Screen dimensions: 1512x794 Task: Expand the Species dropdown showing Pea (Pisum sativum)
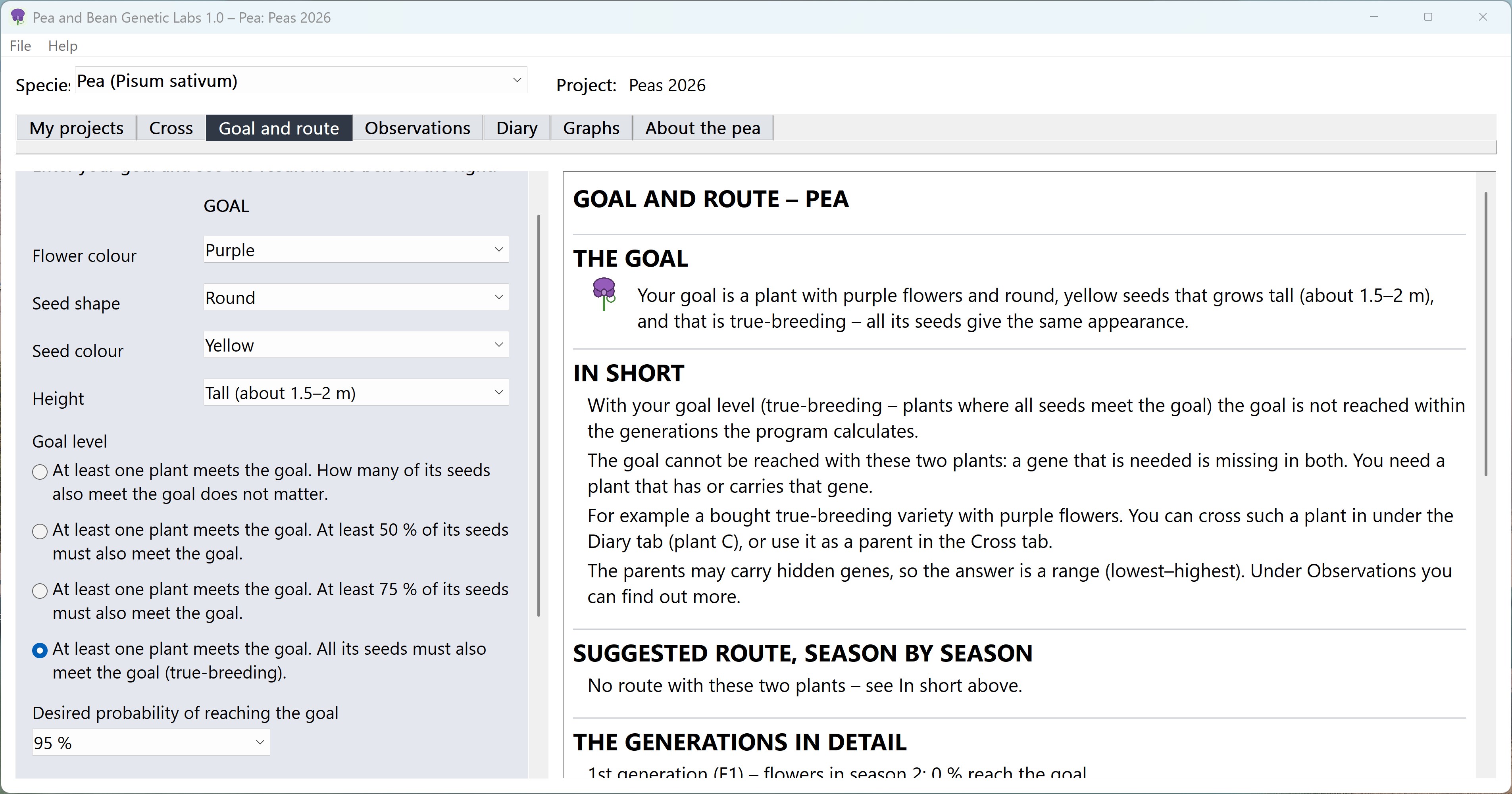[301, 81]
